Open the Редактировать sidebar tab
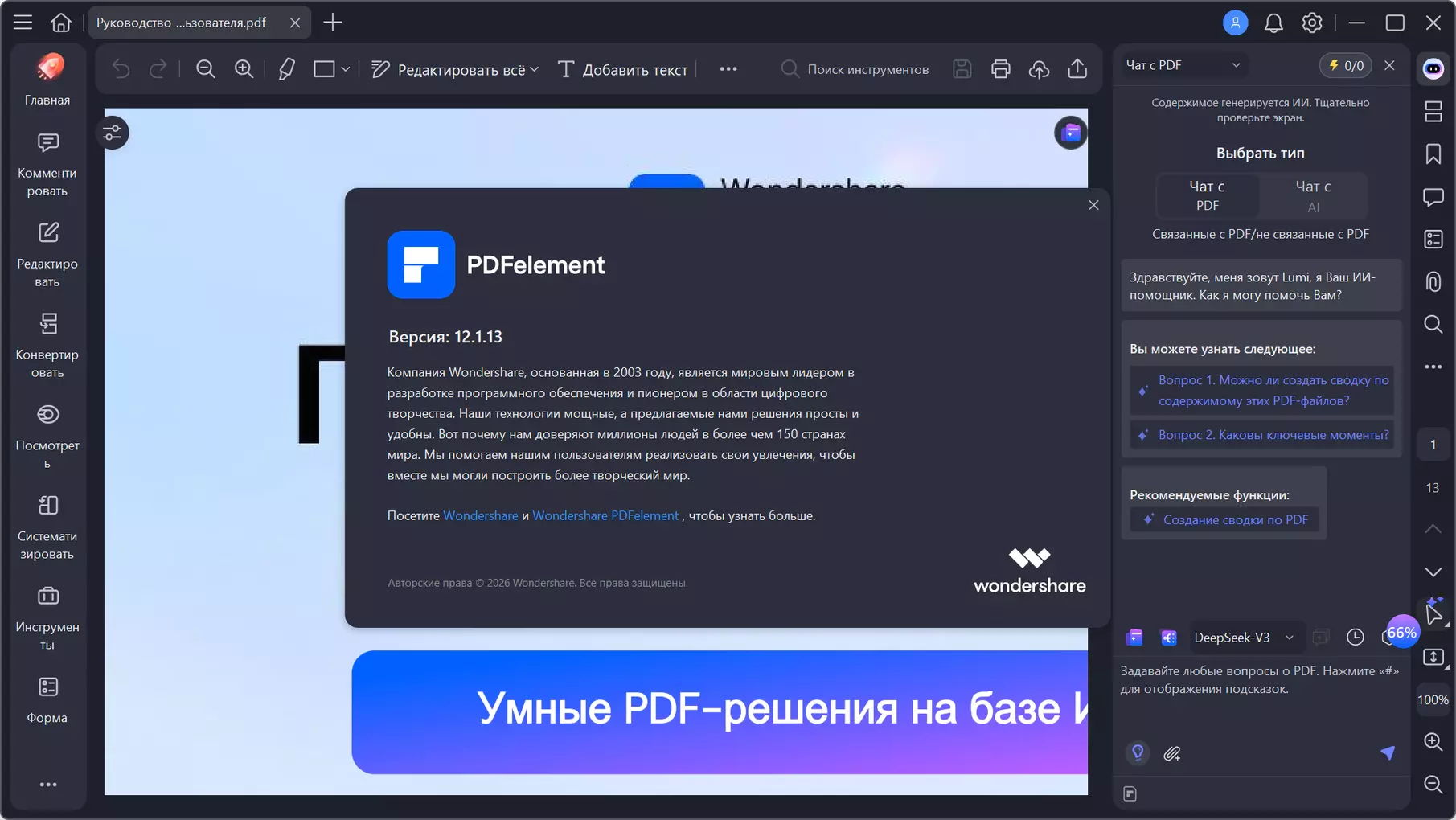 (x=47, y=255)
